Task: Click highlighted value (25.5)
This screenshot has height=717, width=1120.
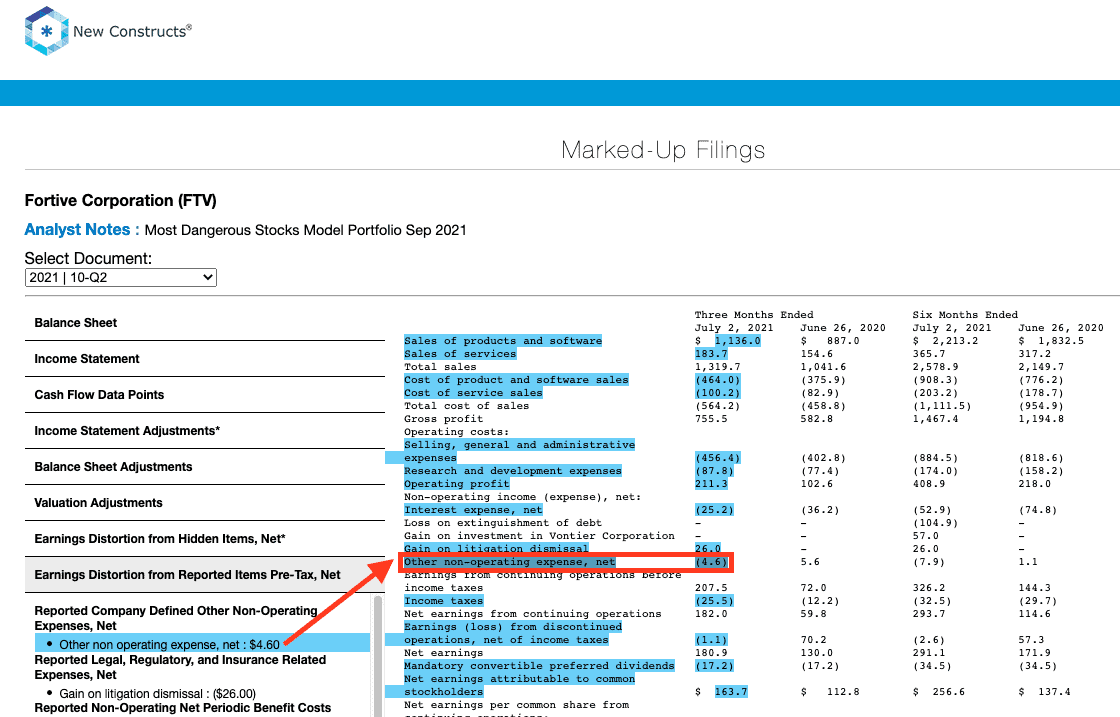Action: point(714,601)
